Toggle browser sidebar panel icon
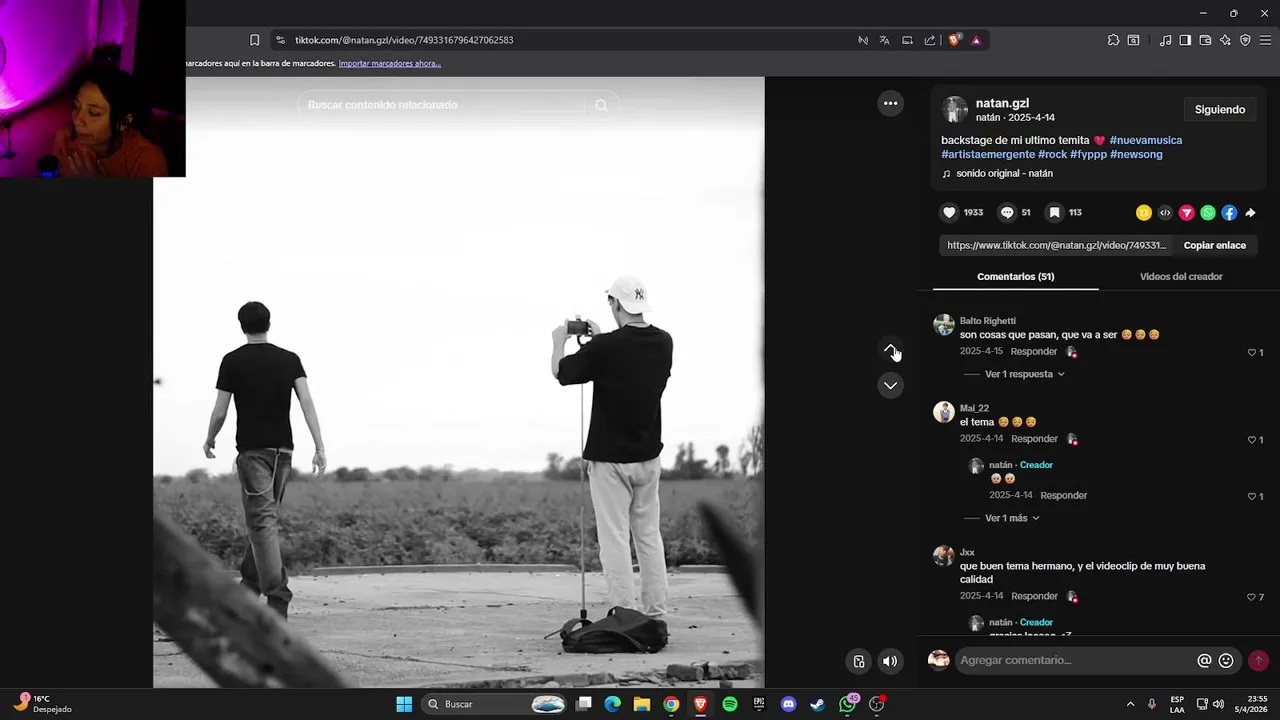Image resolution: width=1280 pixels, height=720 pixels. pyautogui.click(x=1185, y=40)
